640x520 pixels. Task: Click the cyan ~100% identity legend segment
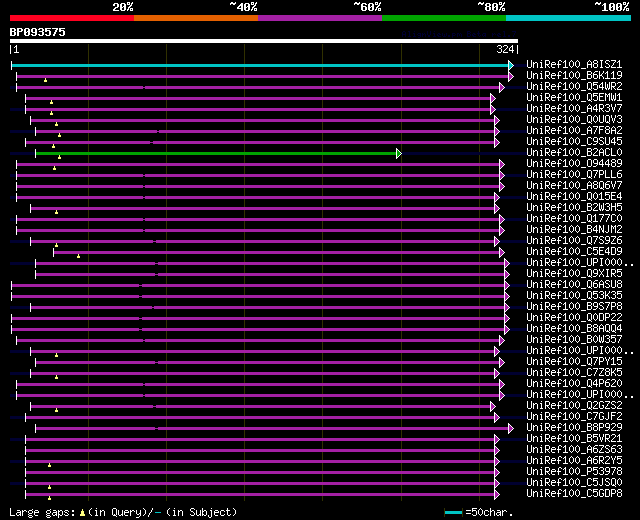click(x=569, y=18)
